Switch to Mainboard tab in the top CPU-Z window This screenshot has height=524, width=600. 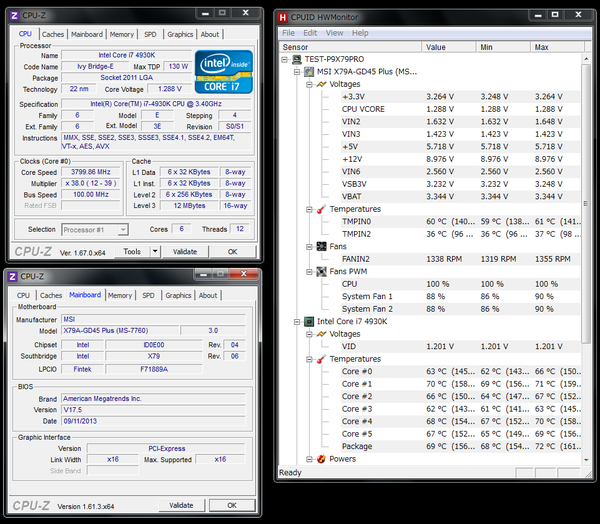pos(87,34)
